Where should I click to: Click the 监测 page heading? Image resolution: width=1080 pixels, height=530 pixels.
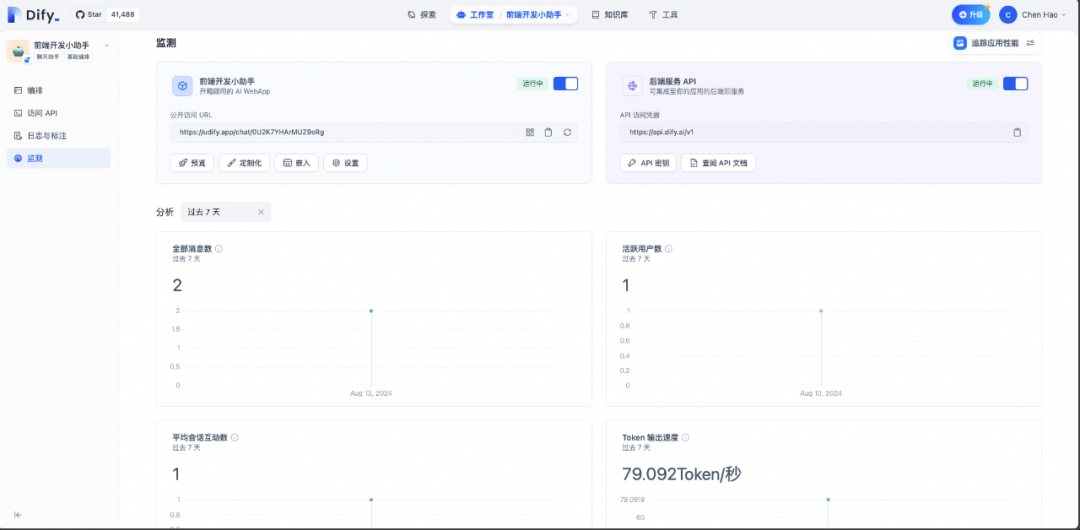pyautogui.click(x=166, y=43)
